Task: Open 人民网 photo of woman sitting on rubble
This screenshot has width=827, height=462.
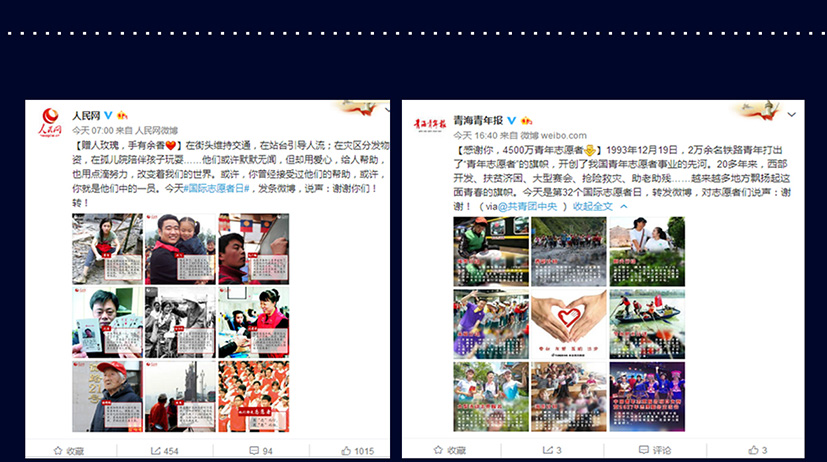Action: coord(108,249)
